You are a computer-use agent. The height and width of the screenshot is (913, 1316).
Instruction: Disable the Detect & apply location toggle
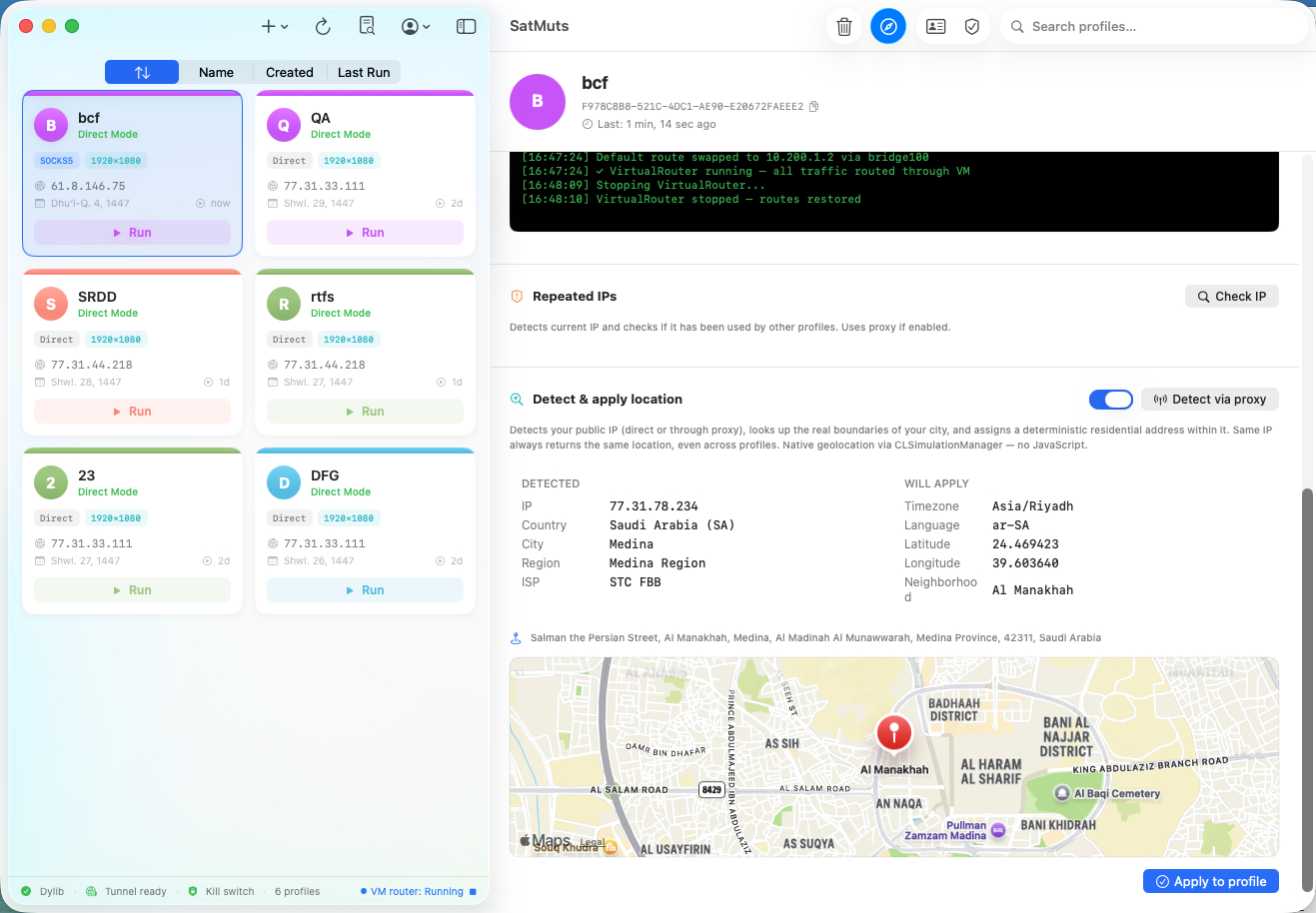(1111, 399)
